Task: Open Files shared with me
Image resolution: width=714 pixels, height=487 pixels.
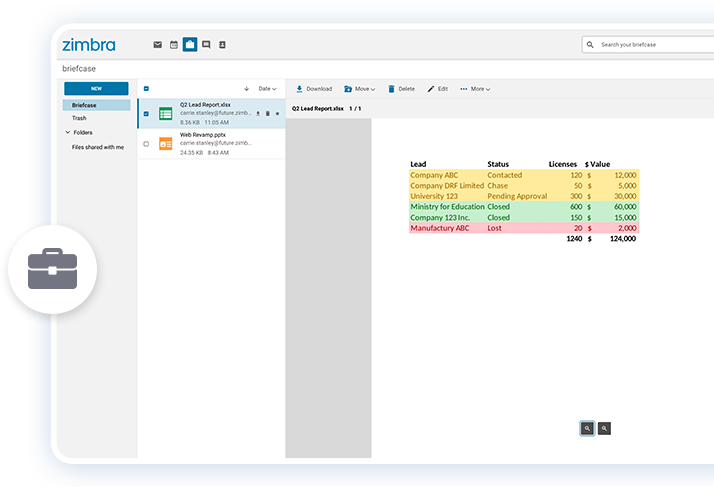Action: (98, 147)
